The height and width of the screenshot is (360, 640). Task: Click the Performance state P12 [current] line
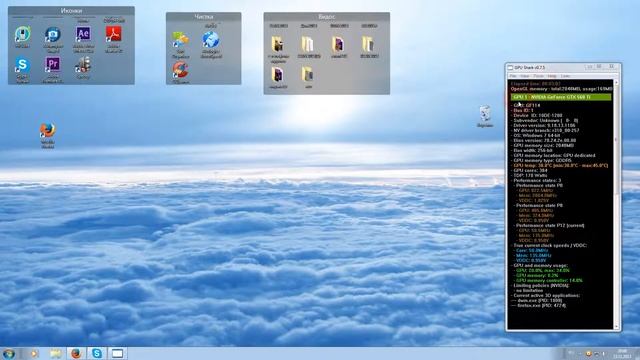pyautogui.click(x=549, y=225)
